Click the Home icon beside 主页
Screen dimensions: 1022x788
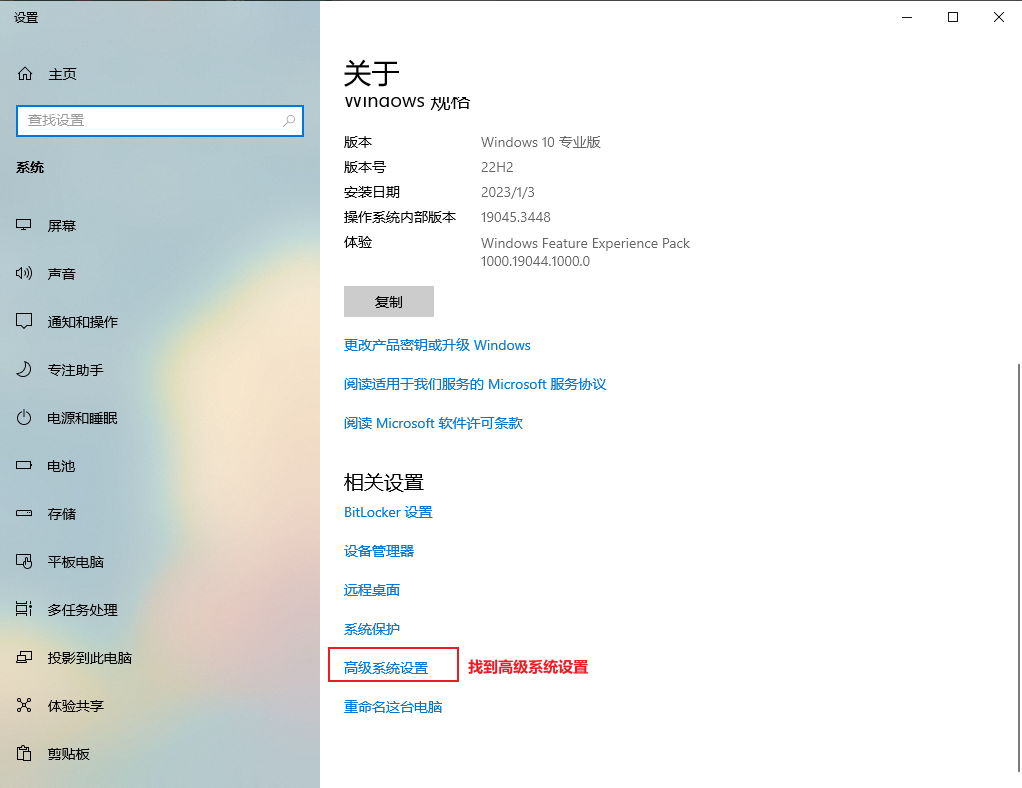click(25, 74)
